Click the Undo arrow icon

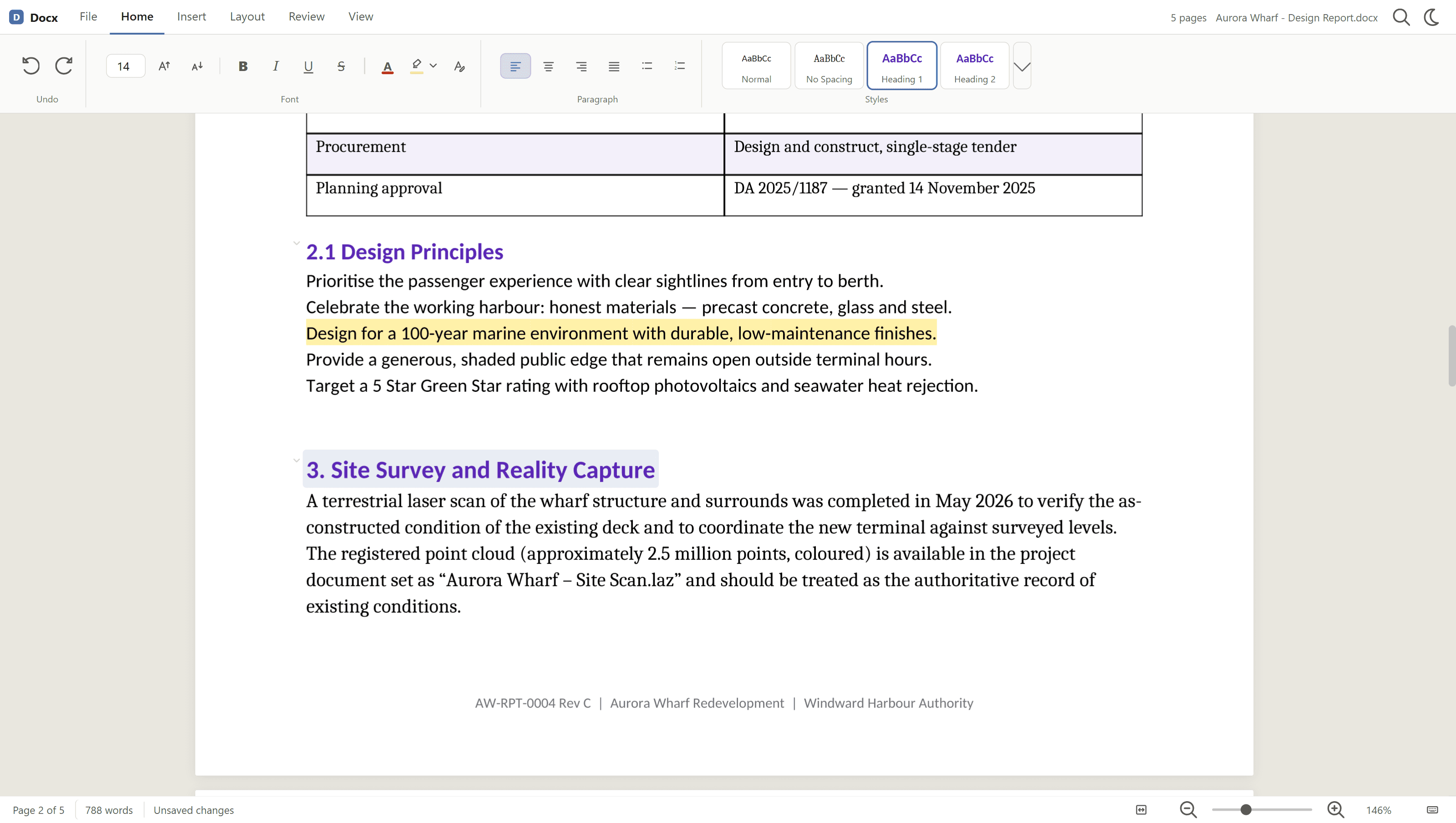coord(30,66)
